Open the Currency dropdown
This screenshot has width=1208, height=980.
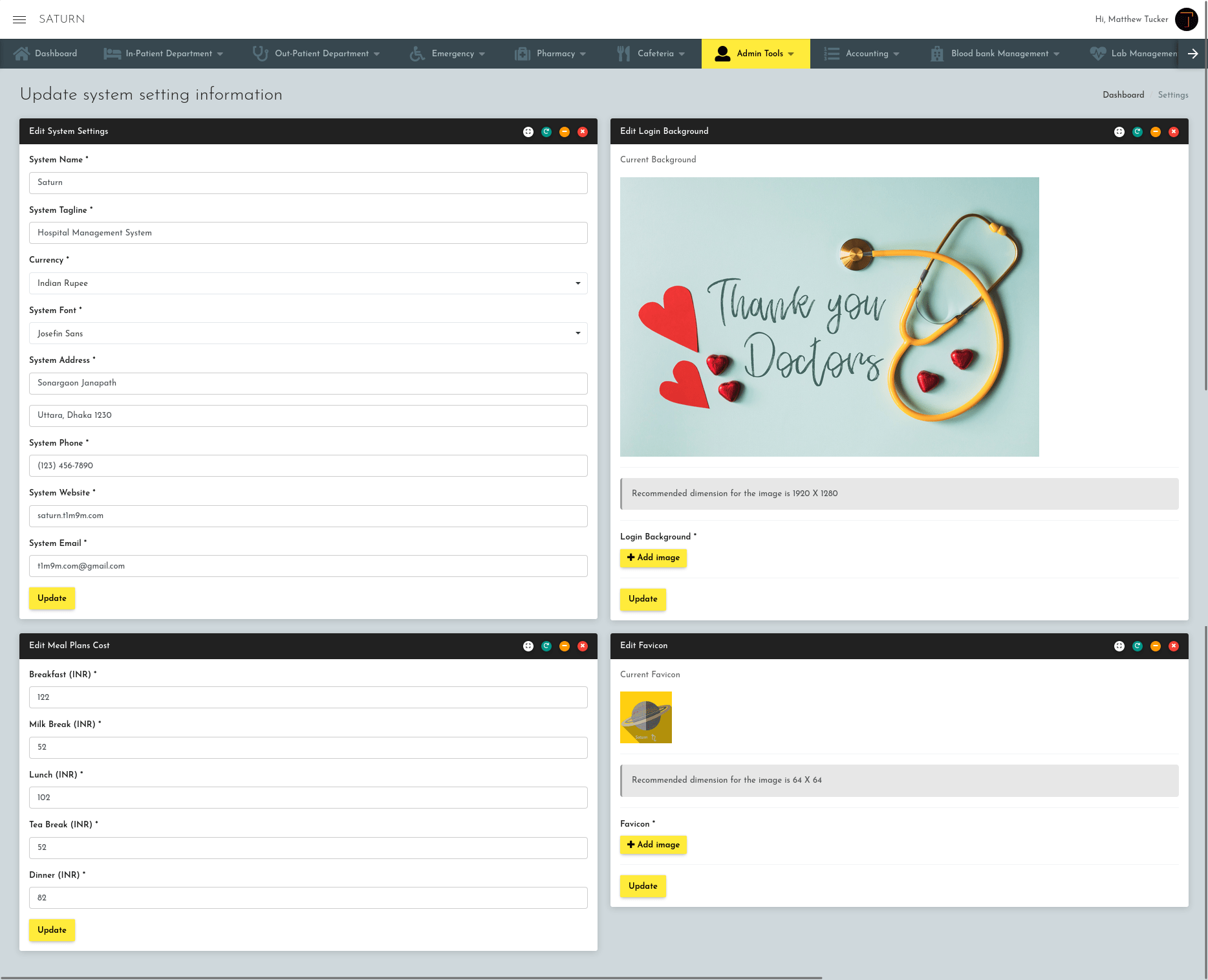577,283
